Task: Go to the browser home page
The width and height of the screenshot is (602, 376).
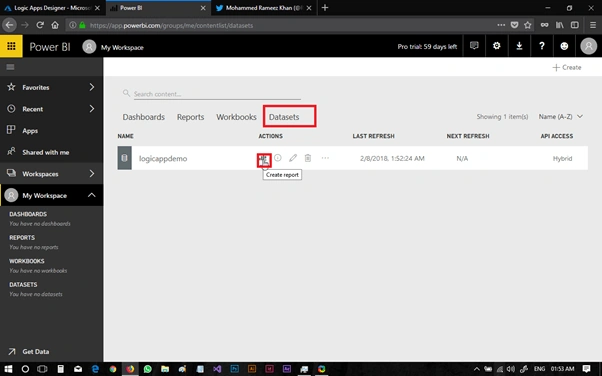Action: pos(55,25)
